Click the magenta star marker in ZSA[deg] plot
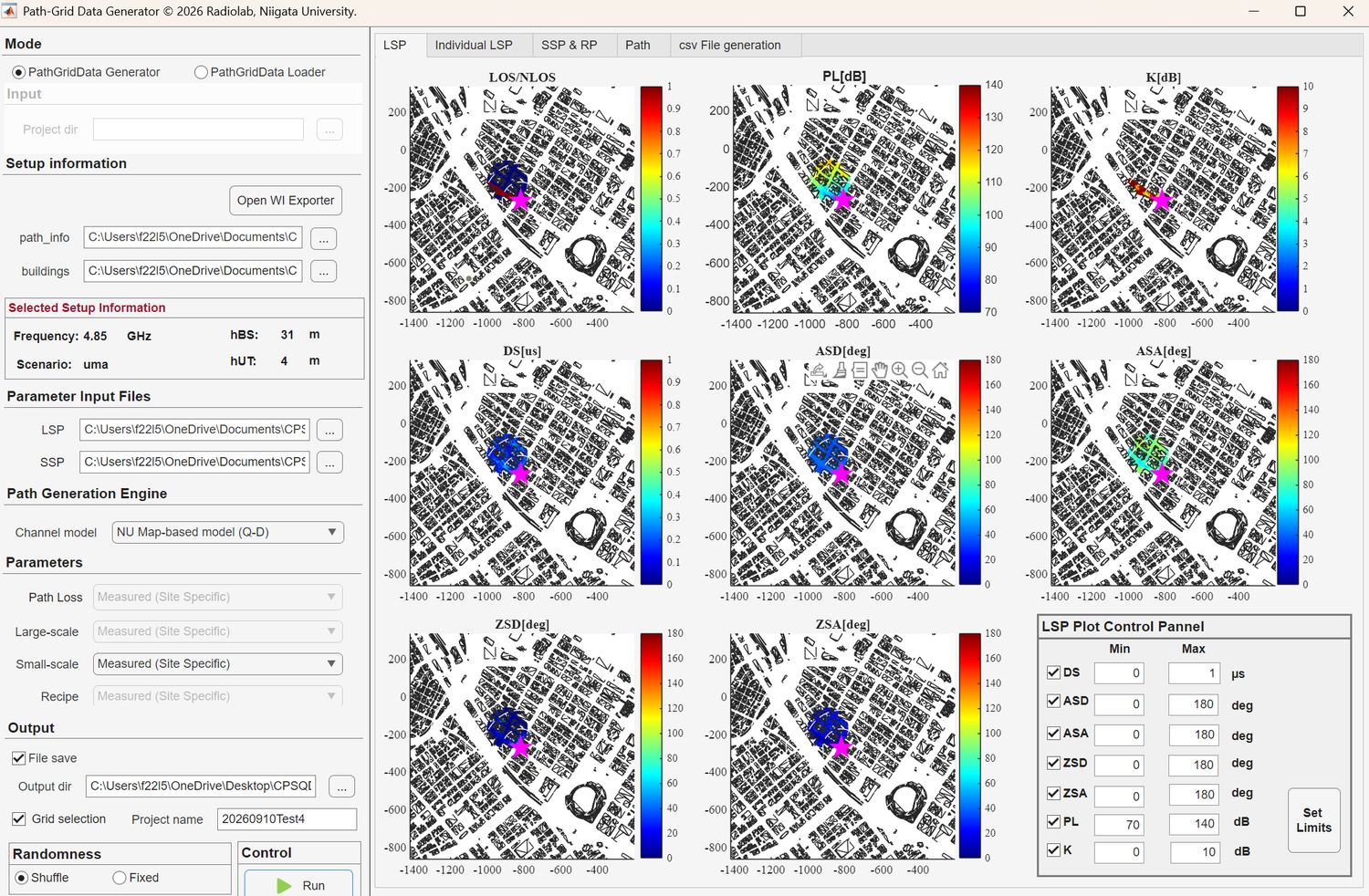 841,747
